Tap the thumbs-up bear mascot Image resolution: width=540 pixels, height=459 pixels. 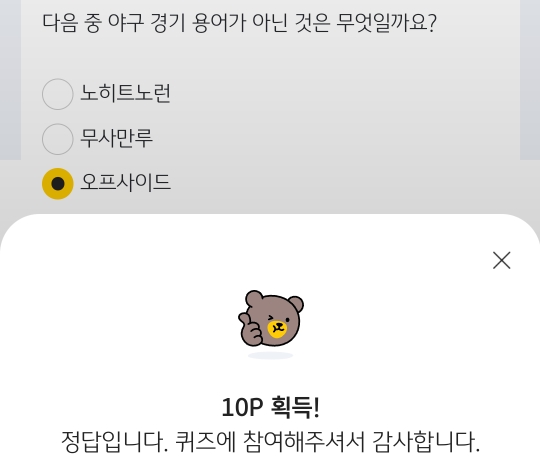click(271, 319)
